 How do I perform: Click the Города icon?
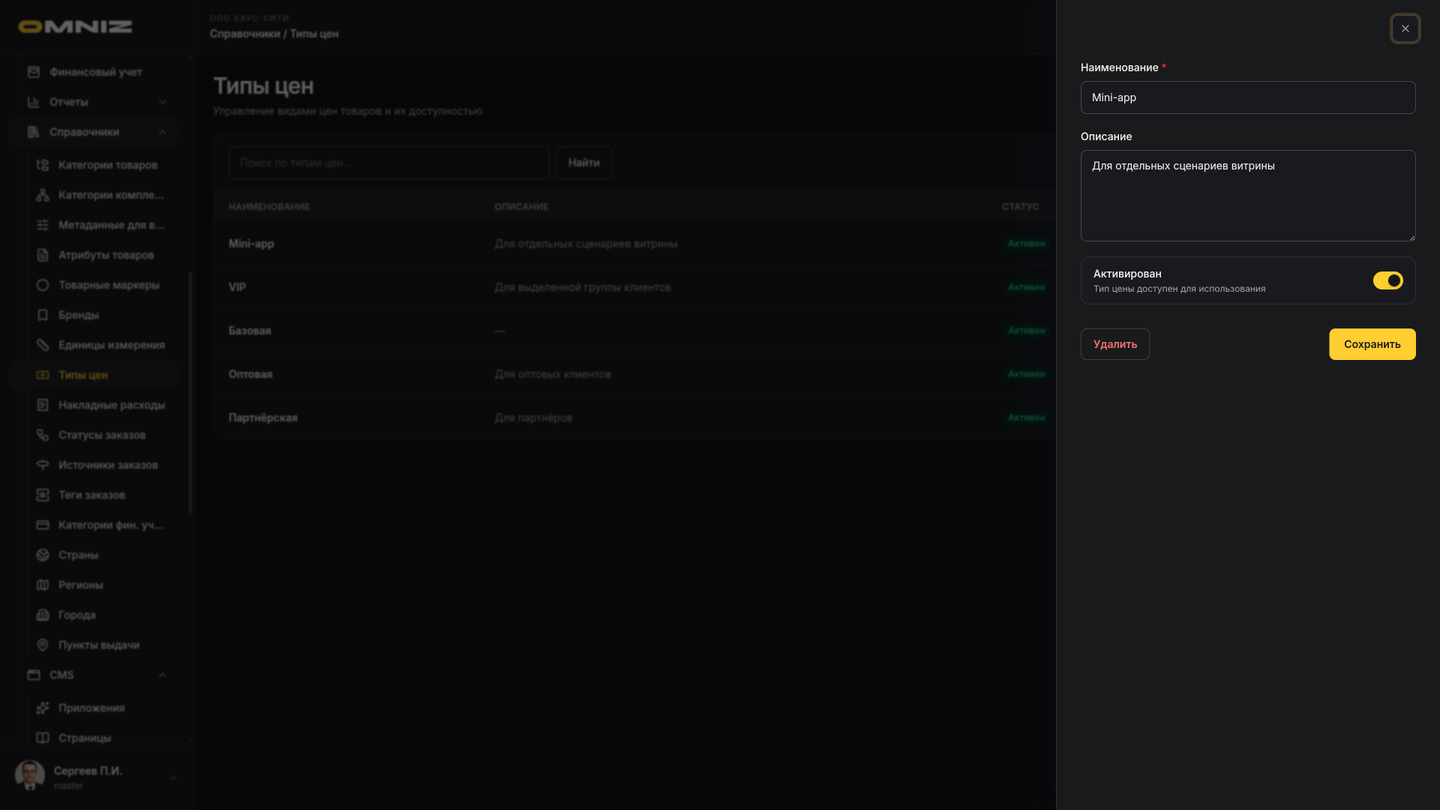pyautogui.click(x=42, y=615)
